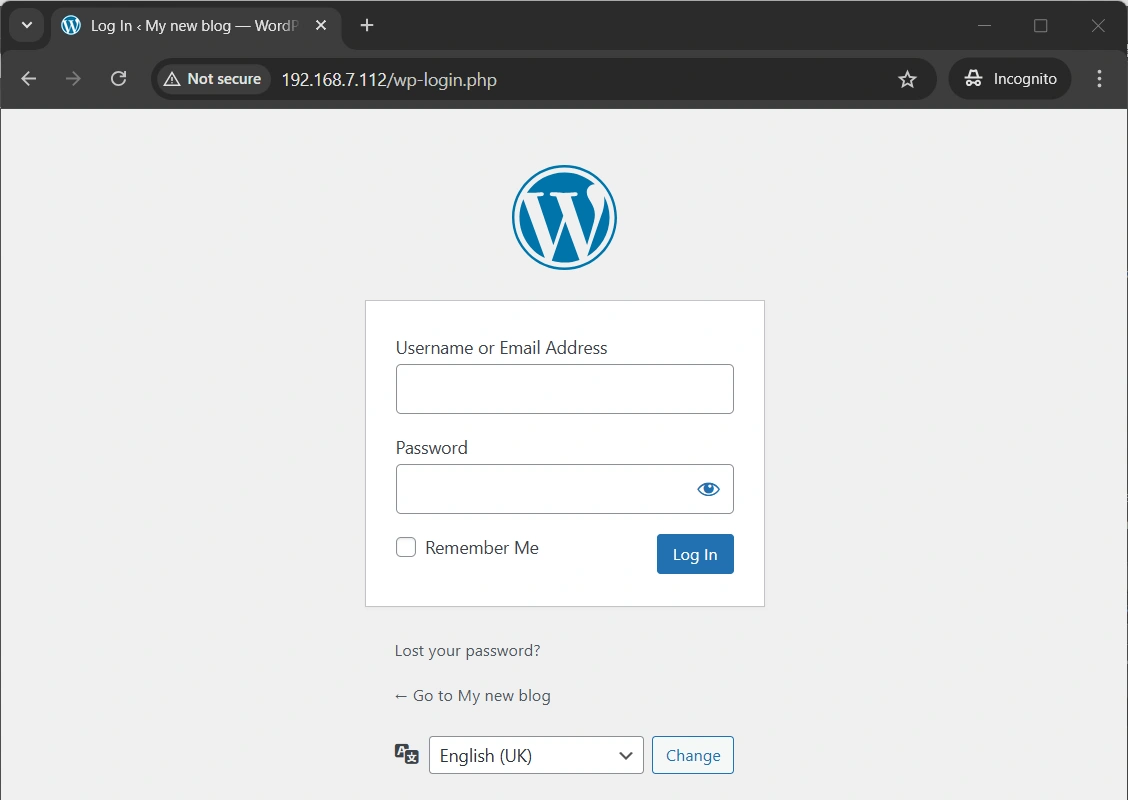The width and height of the screenshot is (1128, 800).
Task: Reload the login page
Action: (x=118, y=78)
